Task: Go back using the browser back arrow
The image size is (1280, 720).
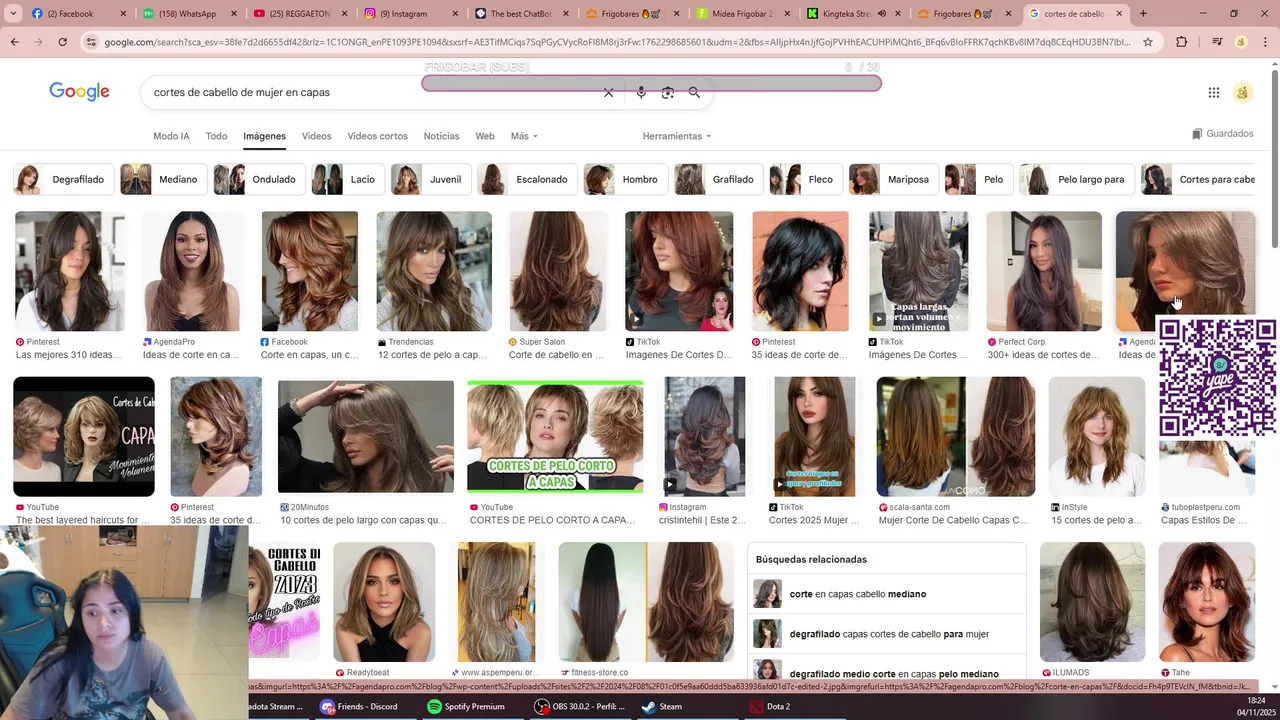Action: coord(15,42)
